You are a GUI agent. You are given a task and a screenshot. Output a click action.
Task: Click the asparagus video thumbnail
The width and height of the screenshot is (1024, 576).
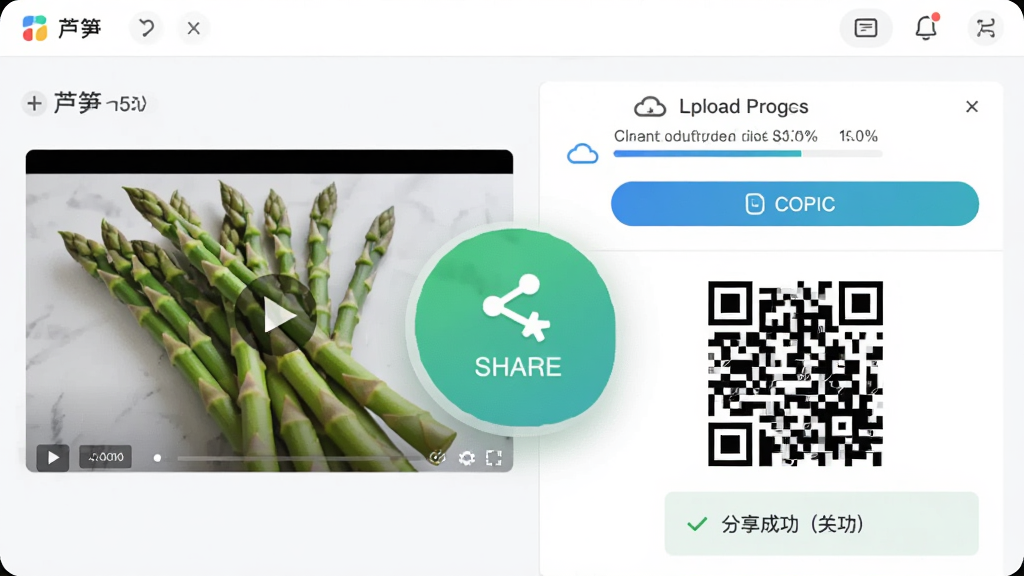click(x=269, y=310)
